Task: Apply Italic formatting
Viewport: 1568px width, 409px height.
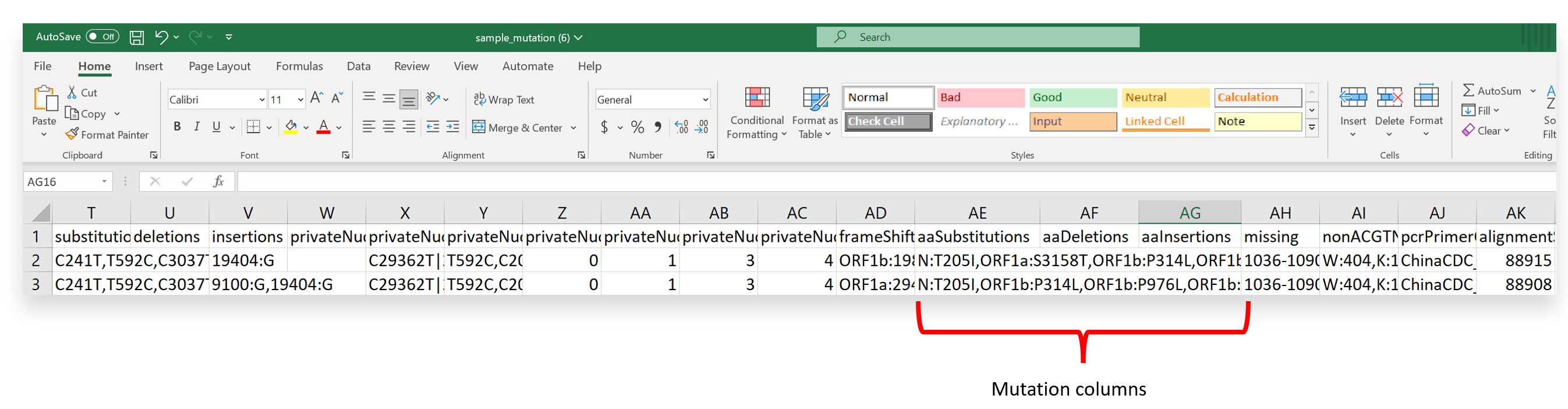Action: click(x=197, y=126)
